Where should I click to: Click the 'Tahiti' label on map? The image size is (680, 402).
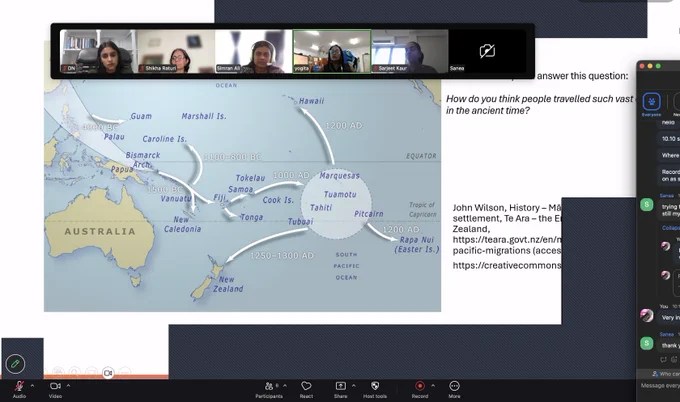321,208
